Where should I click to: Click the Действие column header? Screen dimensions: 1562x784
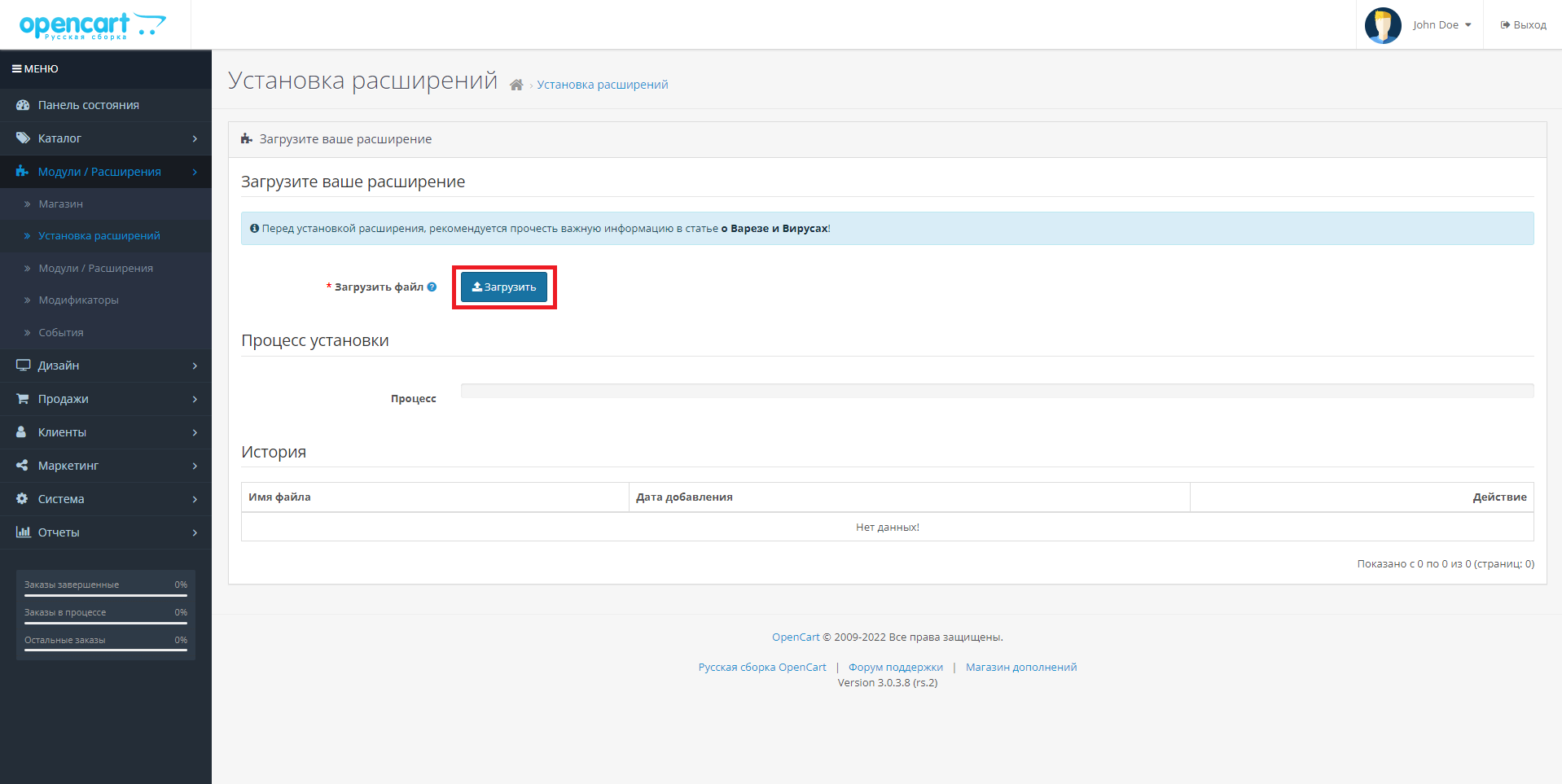tap(1362, 497)
